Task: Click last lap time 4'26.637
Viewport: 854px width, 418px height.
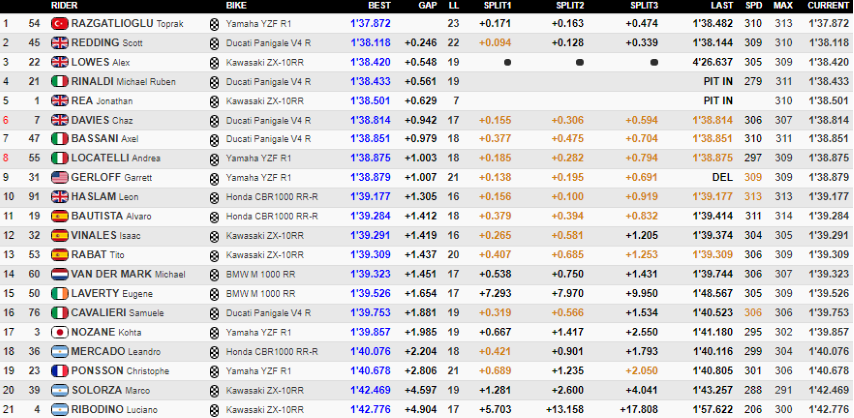Action: tap(713, 62)
